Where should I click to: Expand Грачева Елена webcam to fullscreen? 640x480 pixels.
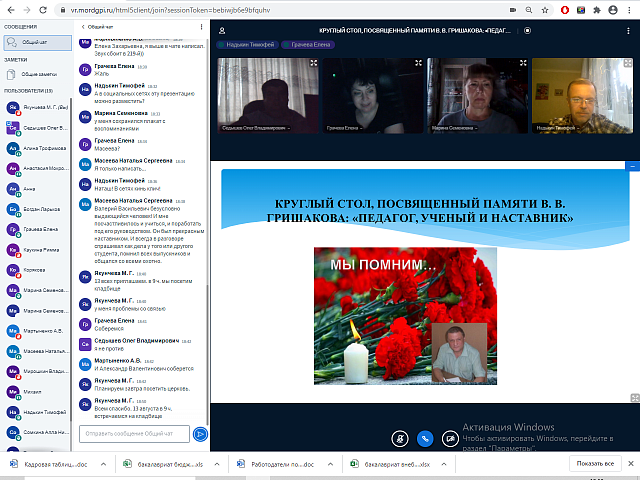pyautogui.click(x=418, y=63)
